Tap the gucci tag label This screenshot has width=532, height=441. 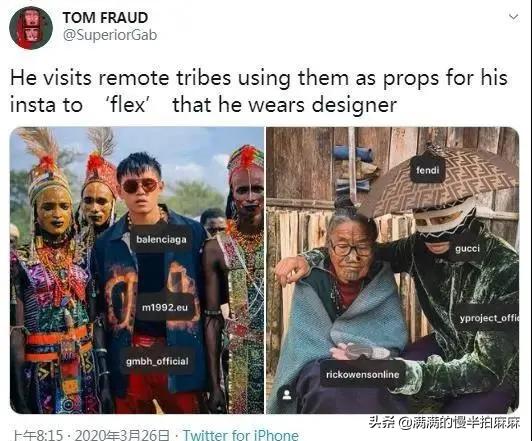467,249
